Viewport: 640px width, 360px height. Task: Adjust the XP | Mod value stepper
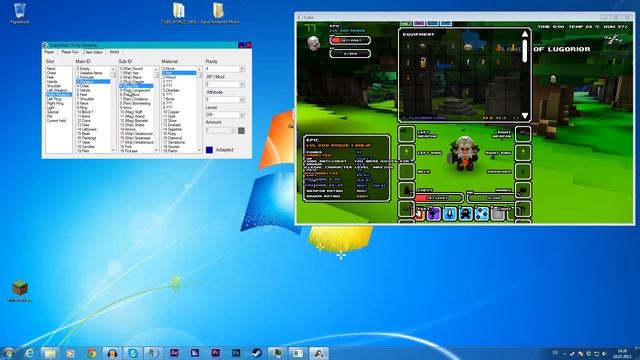tap(242, 84)
